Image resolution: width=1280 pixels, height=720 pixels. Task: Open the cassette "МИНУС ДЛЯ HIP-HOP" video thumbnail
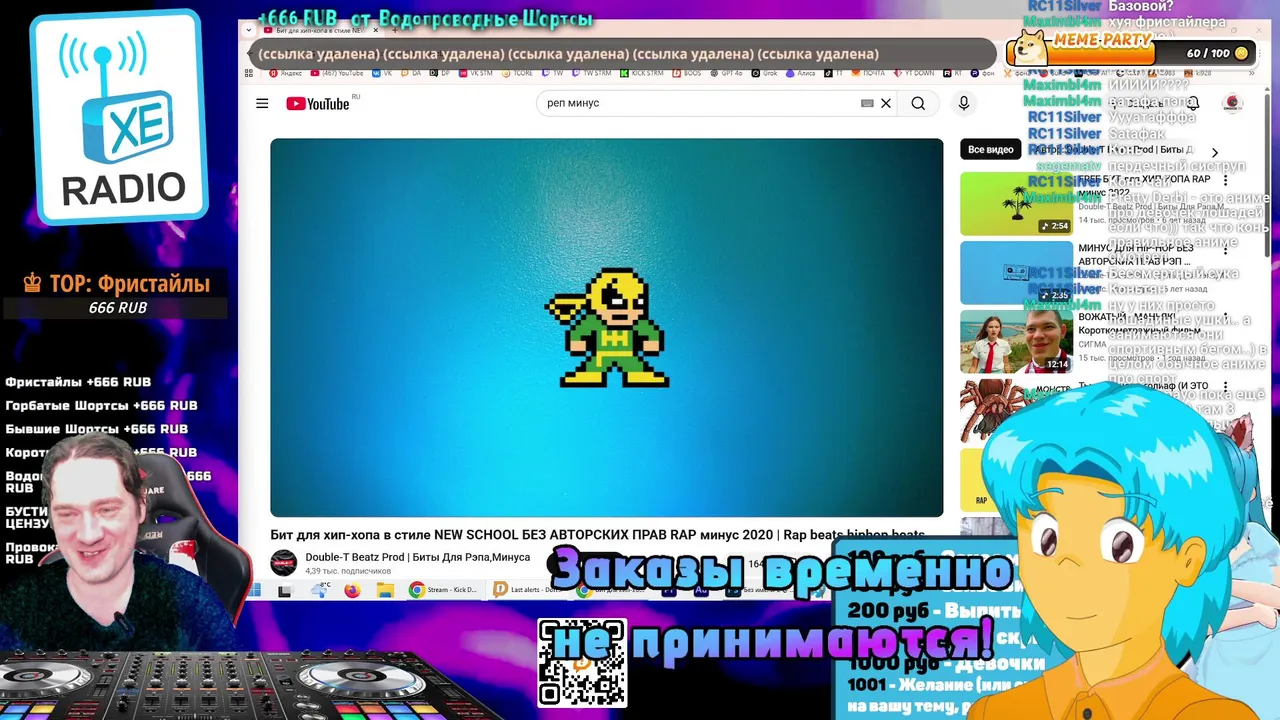pos(1016,272)
